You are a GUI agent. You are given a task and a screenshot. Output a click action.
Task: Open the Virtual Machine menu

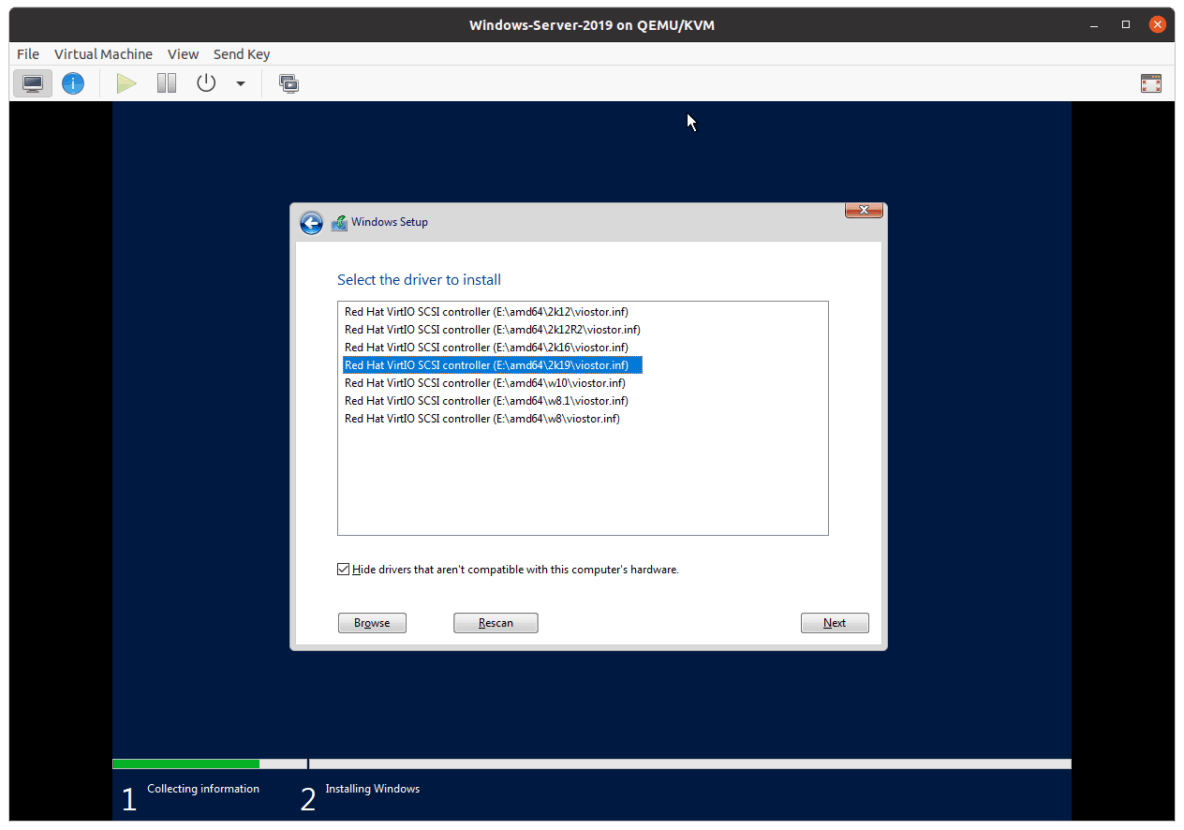[103, 54]
